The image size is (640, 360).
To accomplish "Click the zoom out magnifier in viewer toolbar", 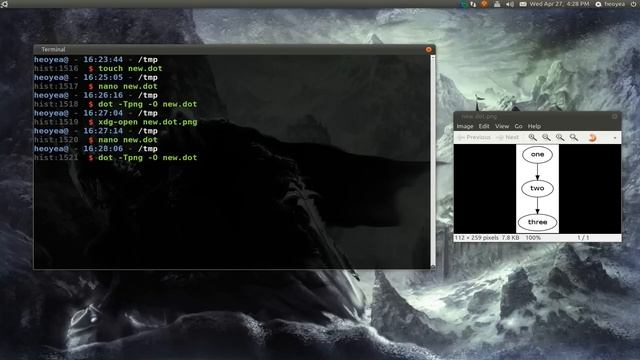I will click(x=546, y=138).
